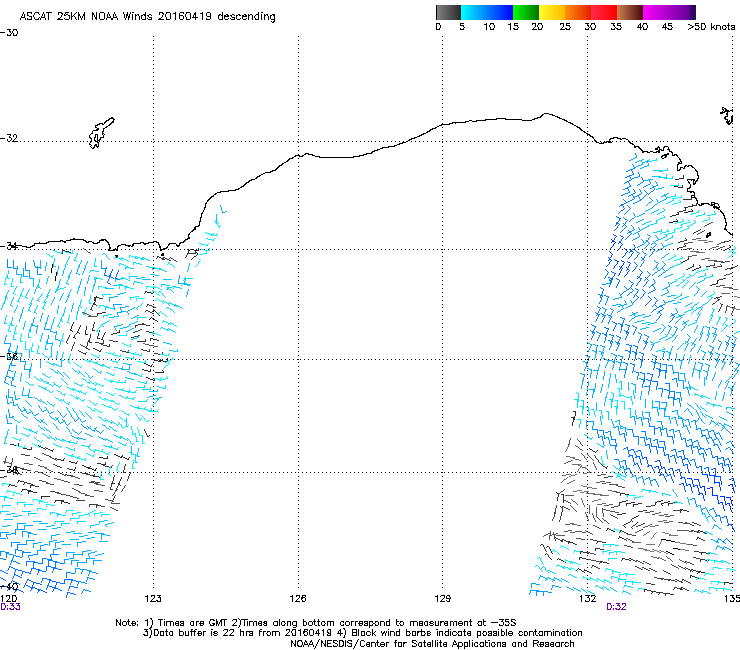Click the cyan 5-10 knots legend swatch
Viewport: 740px width, 650px height.
[x=474, y=12]
